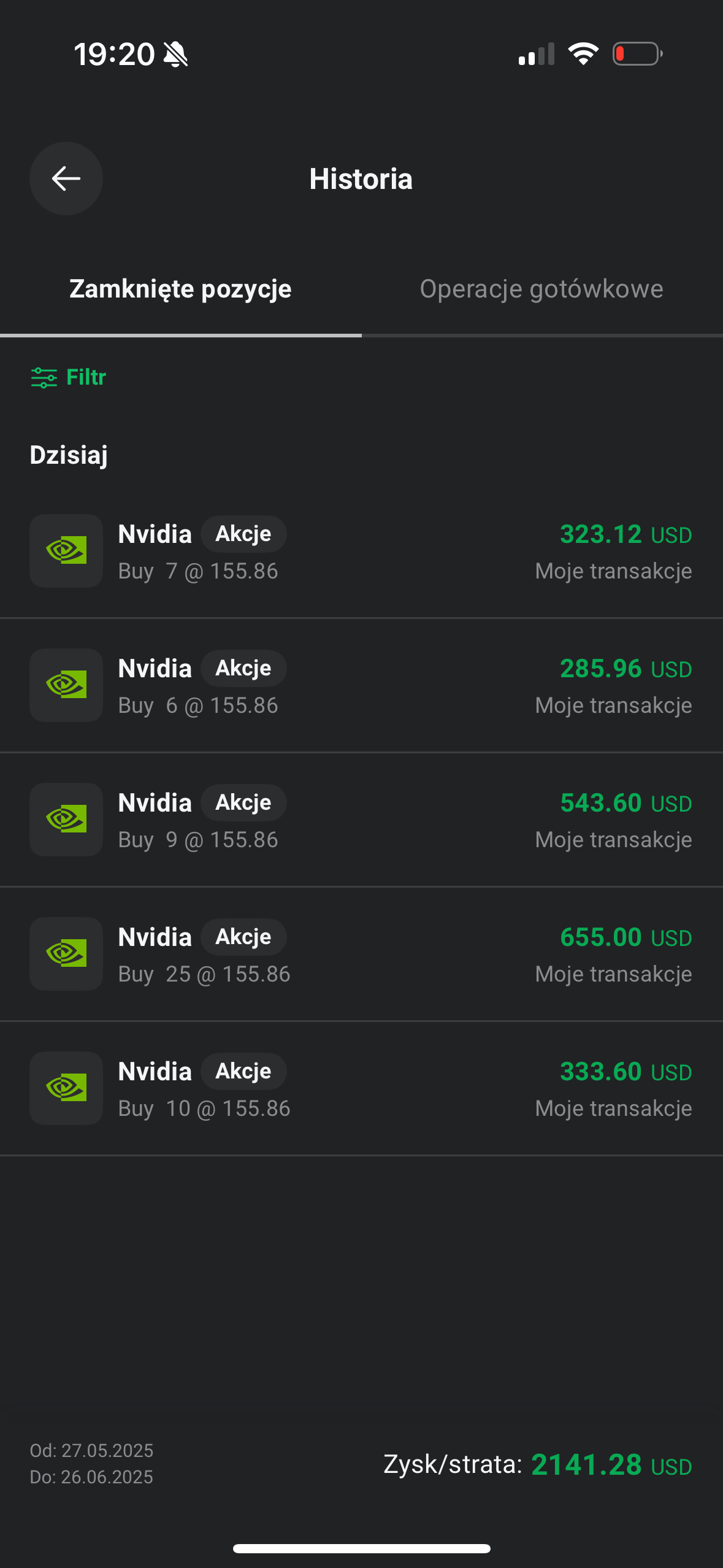Tap Nvidia logo of 7-share trade
Image resolution: width=723 pixels, height=1568 pixels.
click(66, 551)
